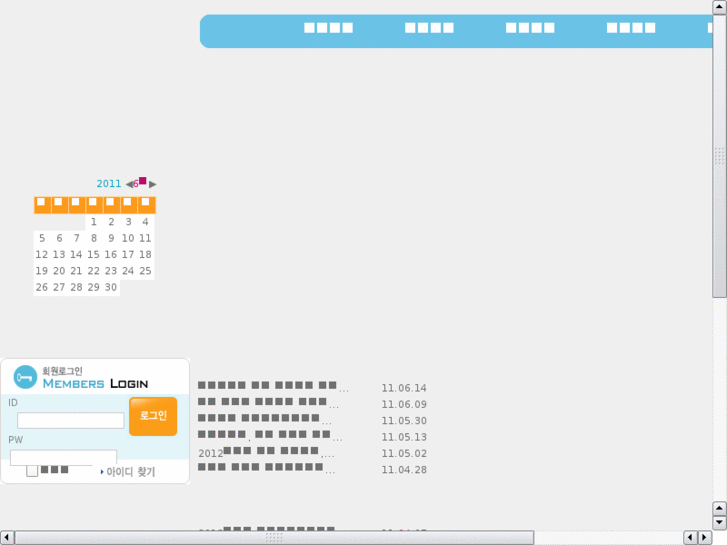The width and height of the screenshot is (727, 545).
Task: Select day 11 in the calendar
Action: click(145, 238)
